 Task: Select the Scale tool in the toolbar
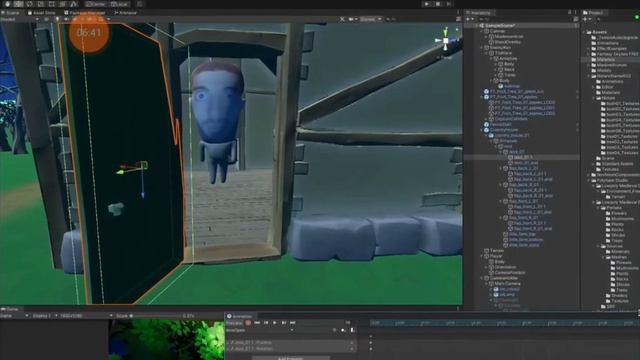tap(40, 4)
